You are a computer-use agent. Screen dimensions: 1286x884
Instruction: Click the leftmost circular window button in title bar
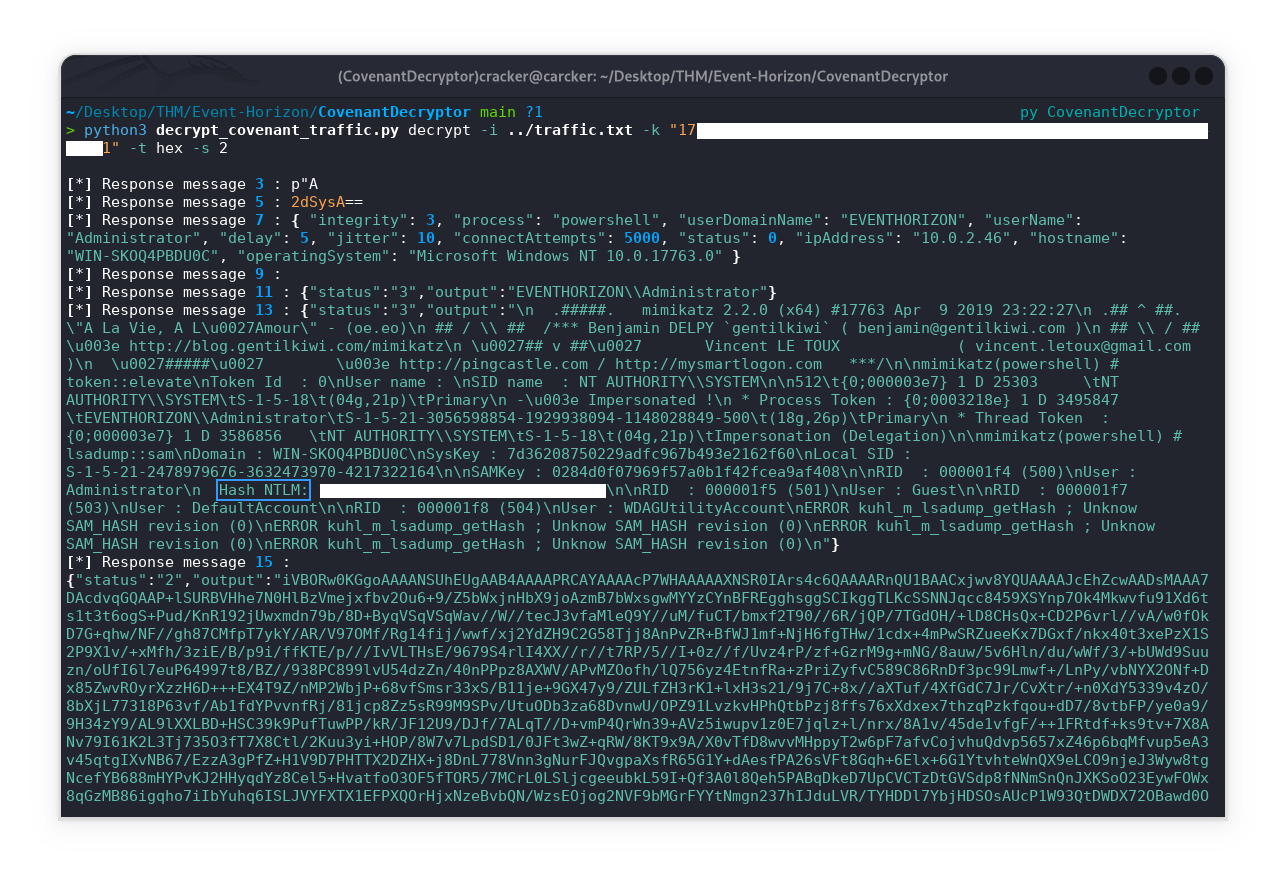coord(1158,76)
